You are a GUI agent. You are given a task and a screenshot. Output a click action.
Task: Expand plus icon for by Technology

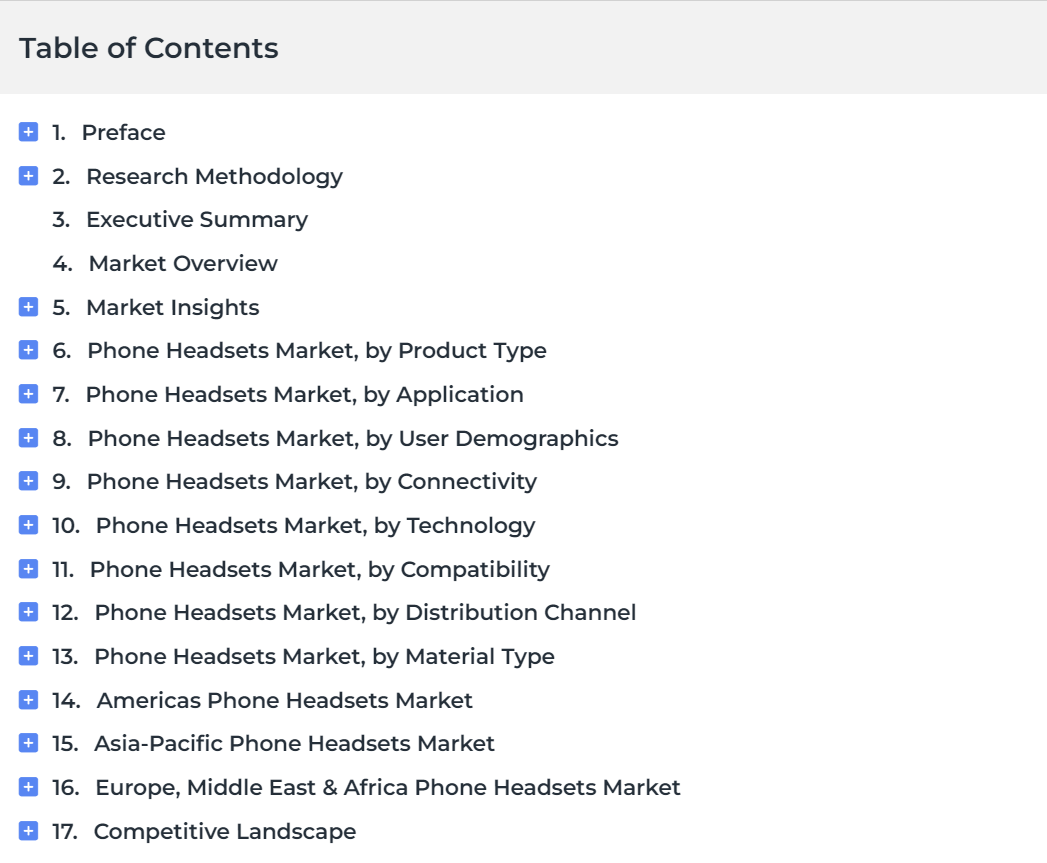tap(28, 525)
